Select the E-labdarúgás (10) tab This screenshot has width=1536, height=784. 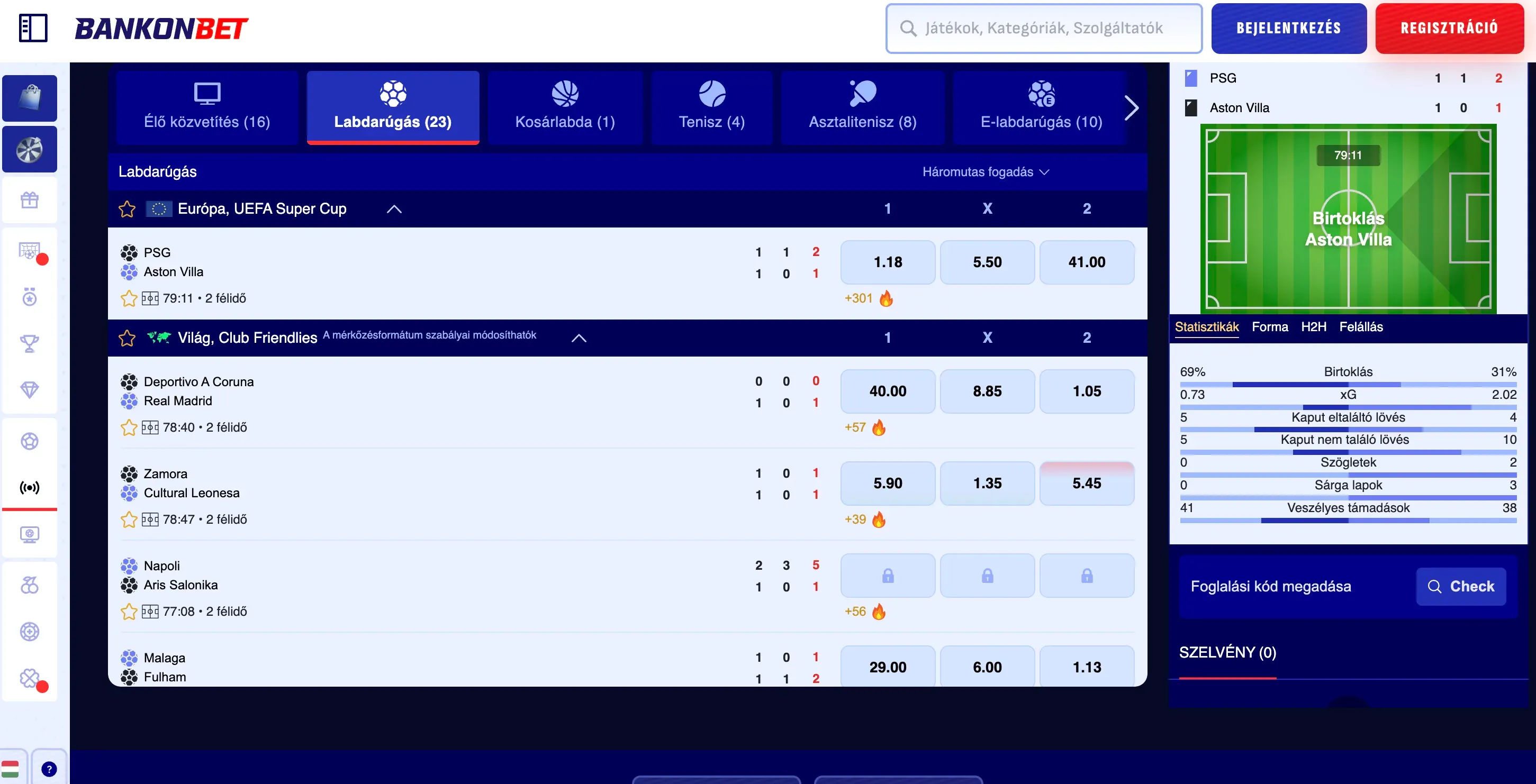point(1041,108)
